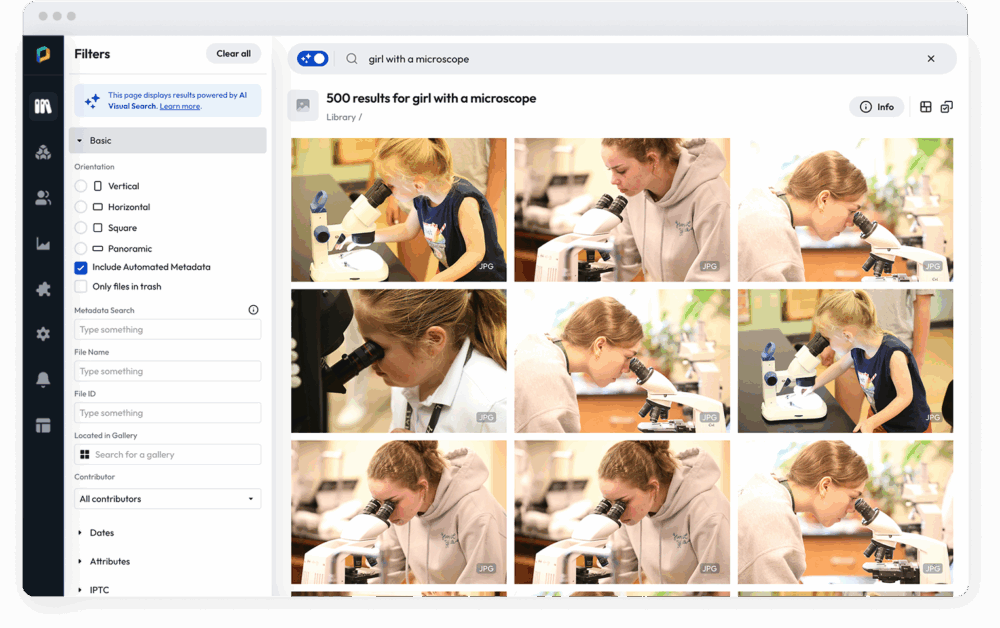Click the multi-select checkbox icon near Info
1000x628 pixels.
[946, 106]
